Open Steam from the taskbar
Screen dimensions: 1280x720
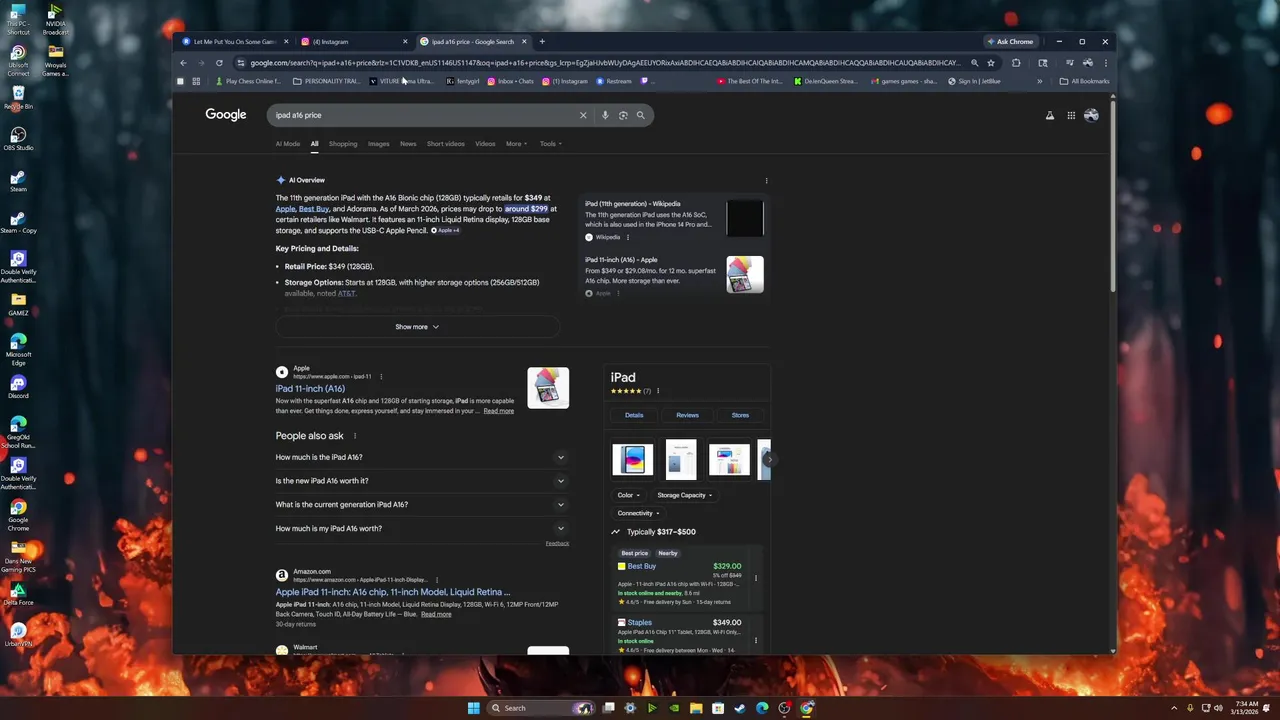pos(740,708)
